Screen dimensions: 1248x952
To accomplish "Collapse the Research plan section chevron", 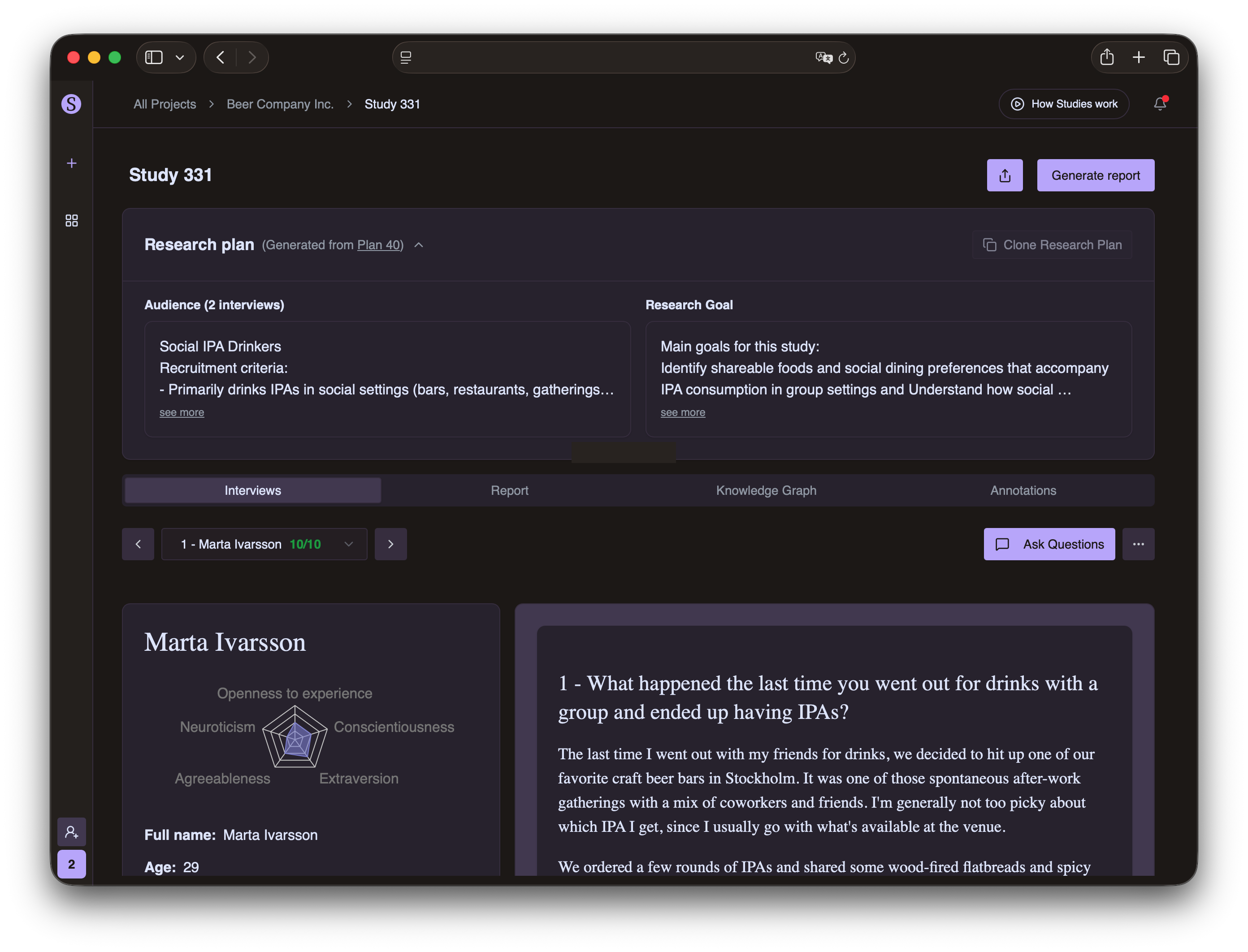I will coord(419,245).
